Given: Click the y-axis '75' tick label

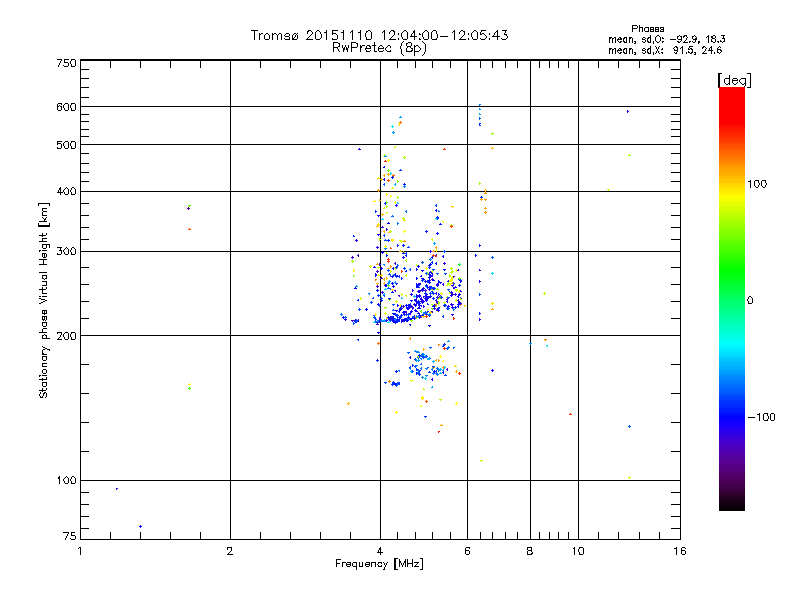Looking at the screenshot, I should pos(70,536).
